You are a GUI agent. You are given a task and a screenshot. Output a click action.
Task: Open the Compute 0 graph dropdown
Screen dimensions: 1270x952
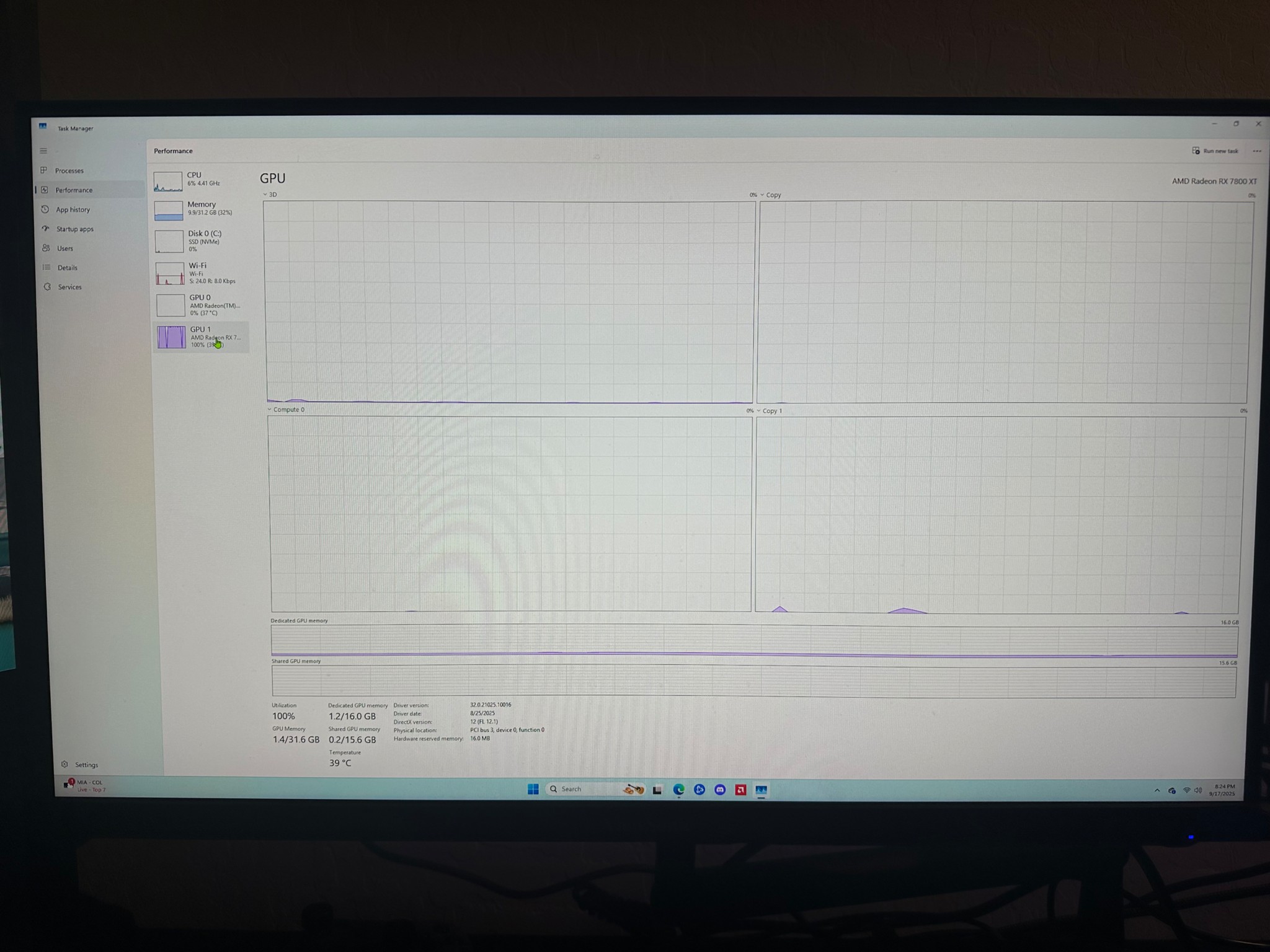[x=286, y=410]
